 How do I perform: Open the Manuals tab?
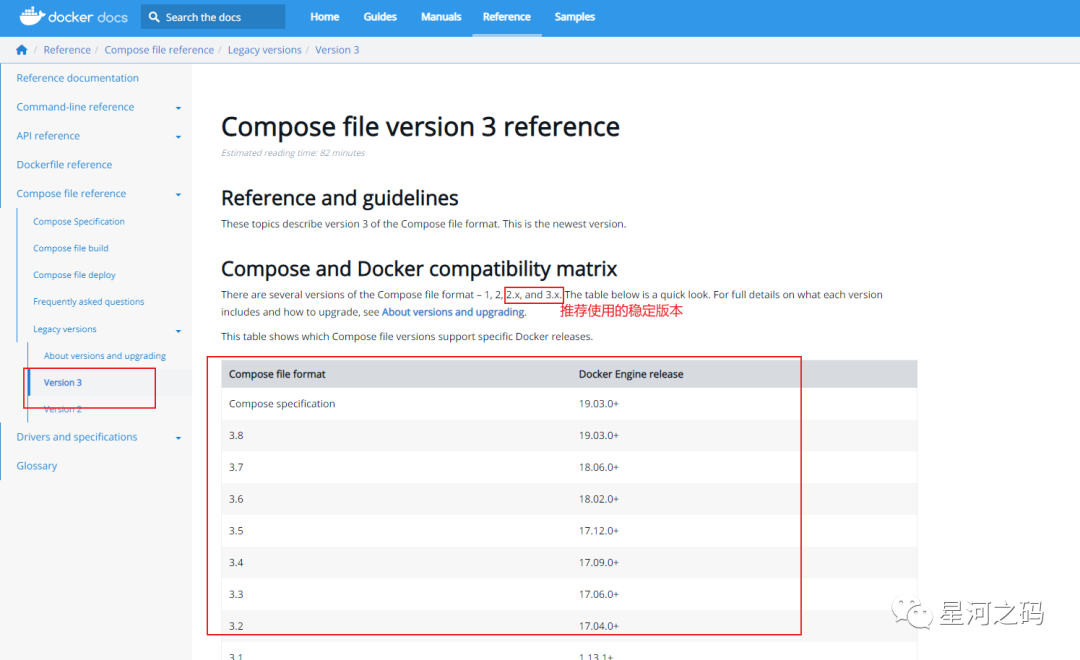pyautogui.click(x=441, y=17)
